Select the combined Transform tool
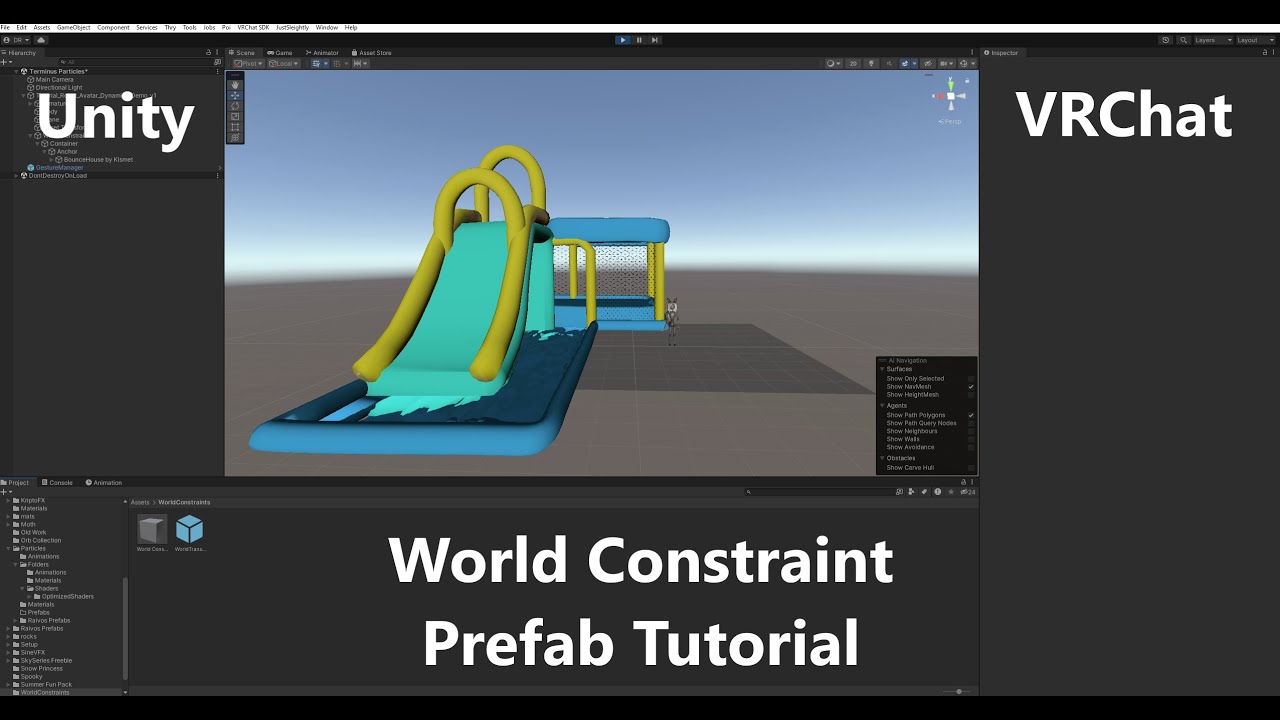This screenshot has width=1280, height=720. pos(235,138)
